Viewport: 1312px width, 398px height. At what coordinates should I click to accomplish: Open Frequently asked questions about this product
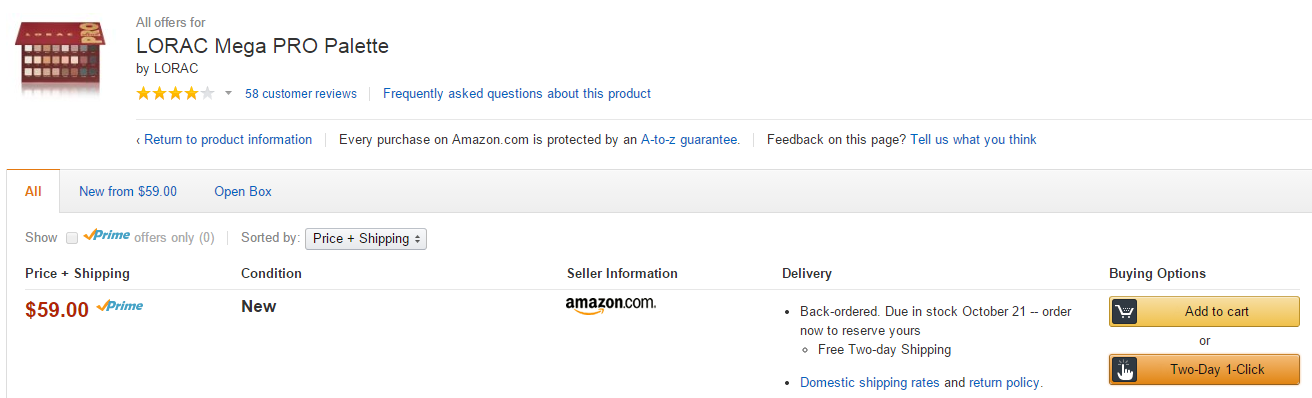(517, 94)
